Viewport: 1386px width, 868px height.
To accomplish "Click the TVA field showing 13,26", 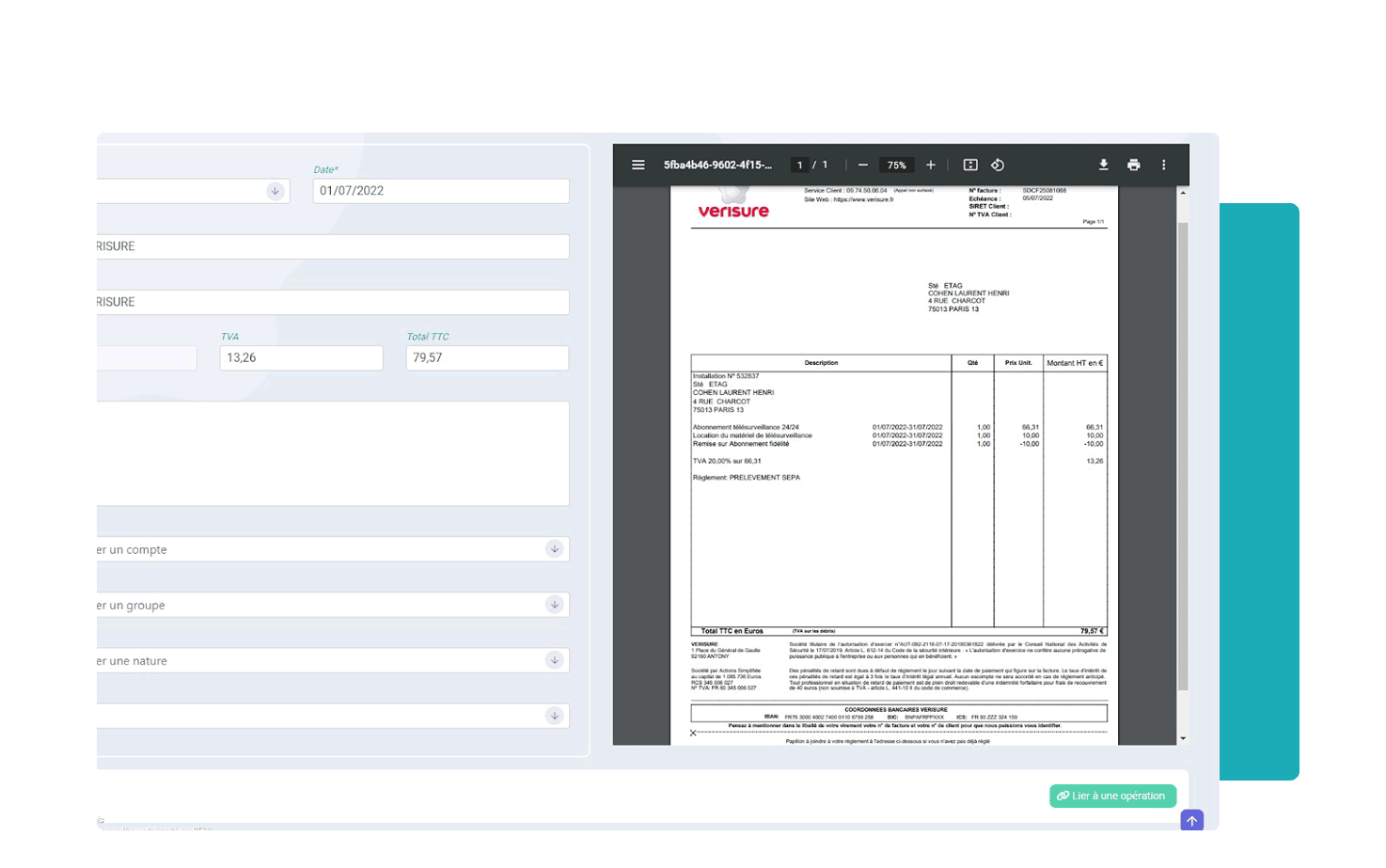I will (301, 357).
